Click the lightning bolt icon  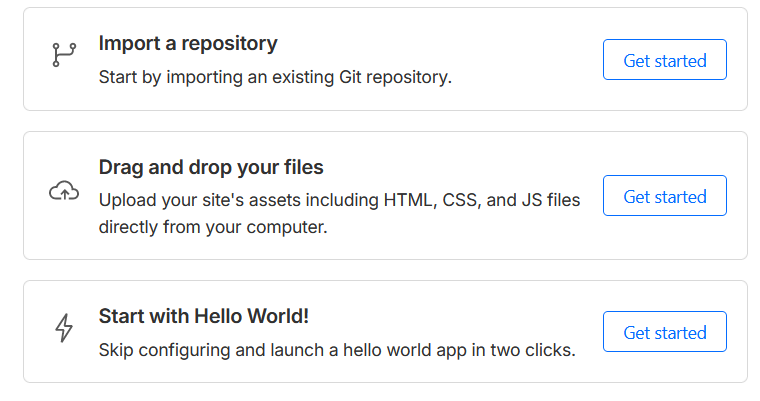(x=63, y=328)
